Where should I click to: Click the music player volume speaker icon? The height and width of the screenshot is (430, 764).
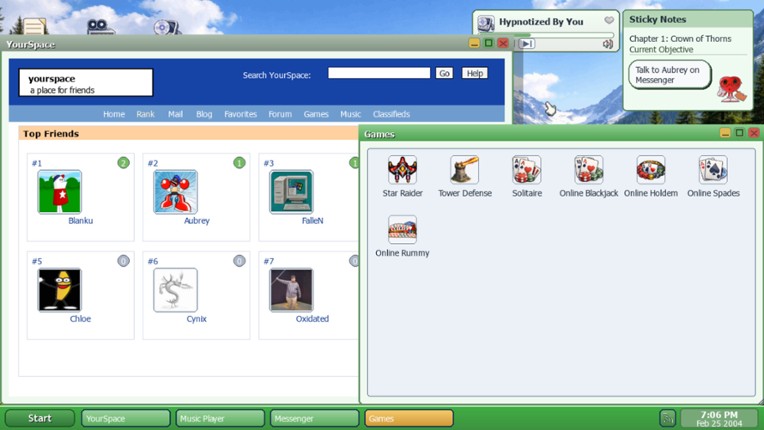click(607, 44)
